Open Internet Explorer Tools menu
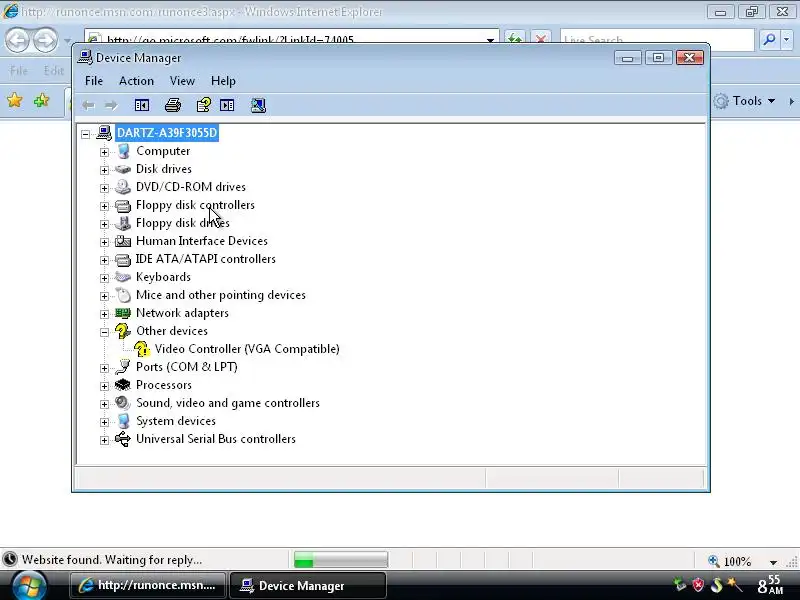This screenshot has width=800, height=600. (x=745, y=101)
